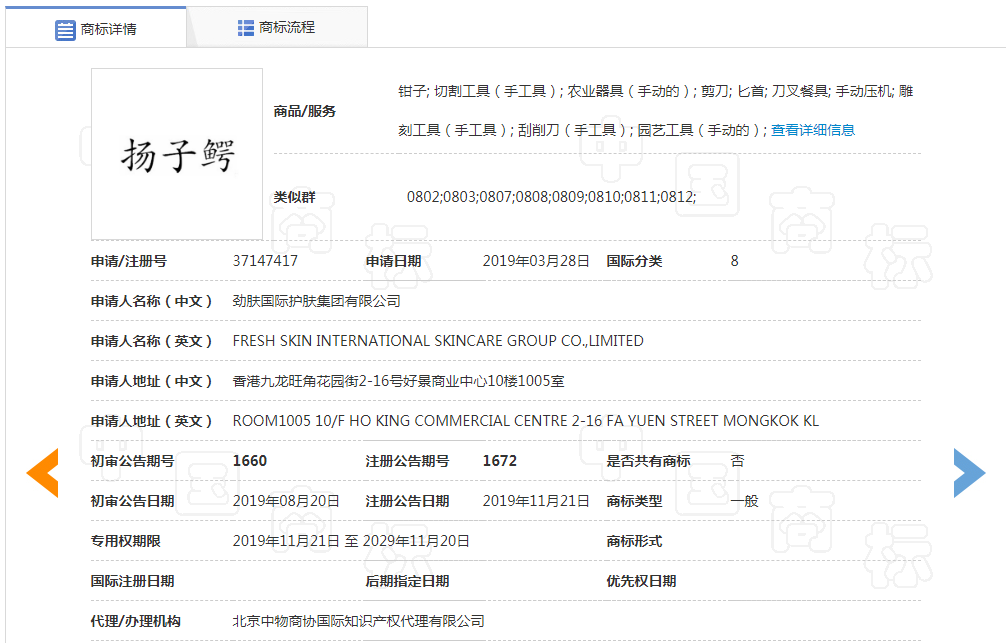Click the 商品/服务 goods list text
Image resolution: width=1006 pixels, height=643 pixels.
(655, 92)
